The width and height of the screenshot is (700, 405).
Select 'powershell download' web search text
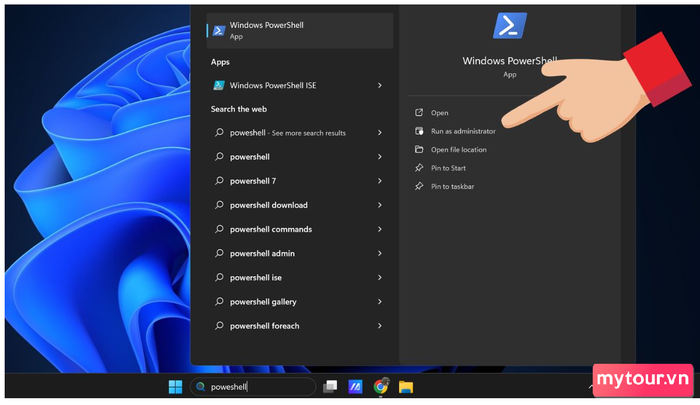269,205
